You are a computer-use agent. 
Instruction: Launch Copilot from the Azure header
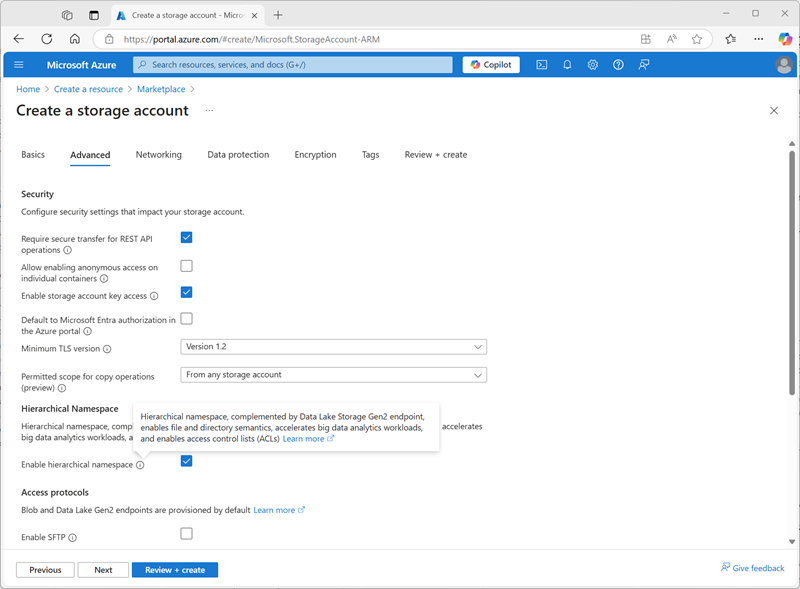click(491, 65)
